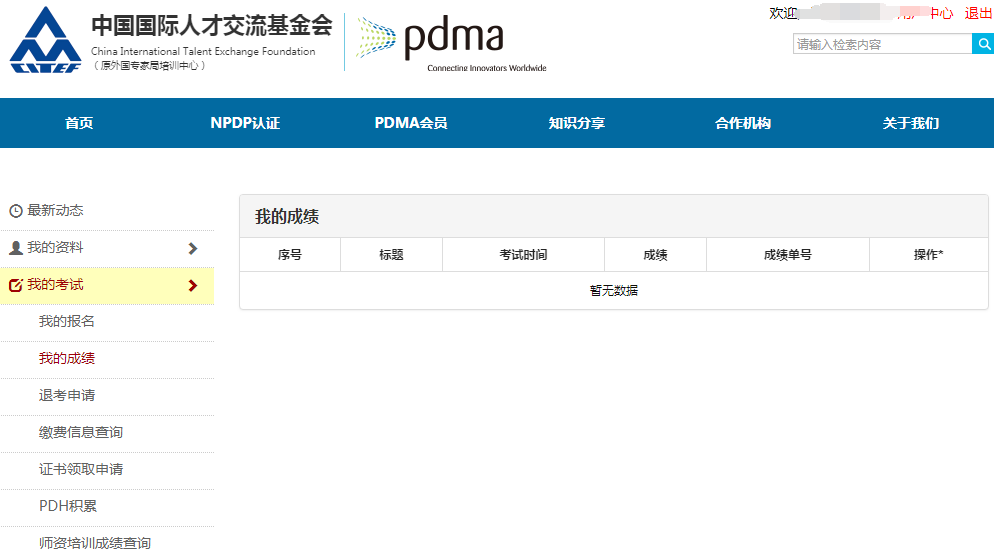Click the edit icon beside 我的考试
This screenshot has width=994, height=557.
[16, 286]
